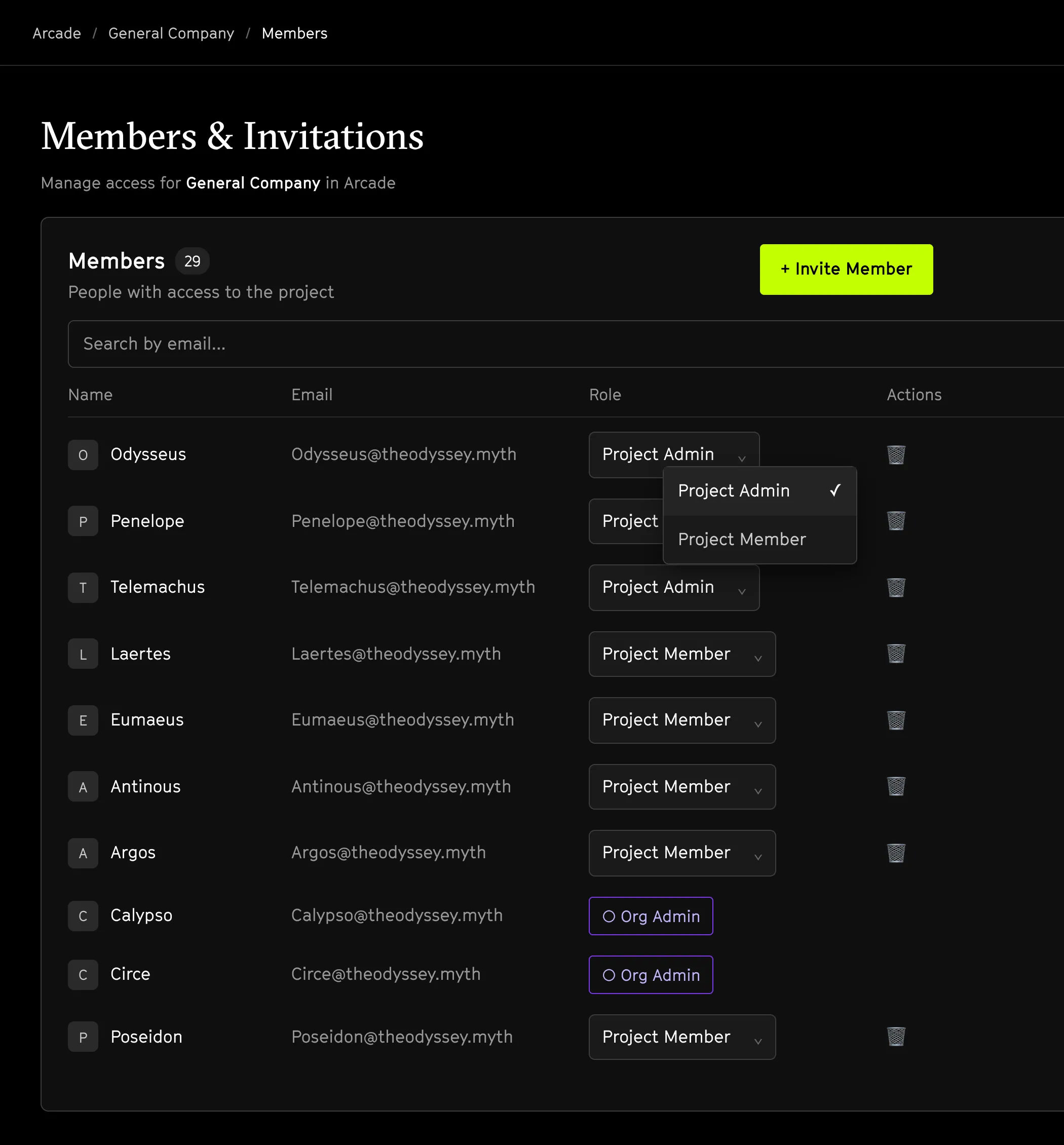Screen dimensions: 1064x1145
Task: Remove Poseidon with the trash icon
Action: [x=896, y=1037]
